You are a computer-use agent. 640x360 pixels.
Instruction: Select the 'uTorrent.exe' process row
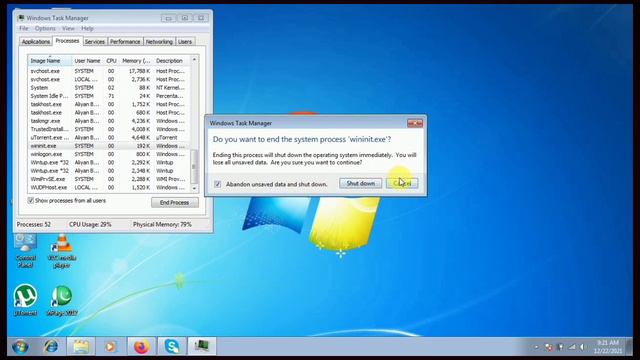coord(109,138)
